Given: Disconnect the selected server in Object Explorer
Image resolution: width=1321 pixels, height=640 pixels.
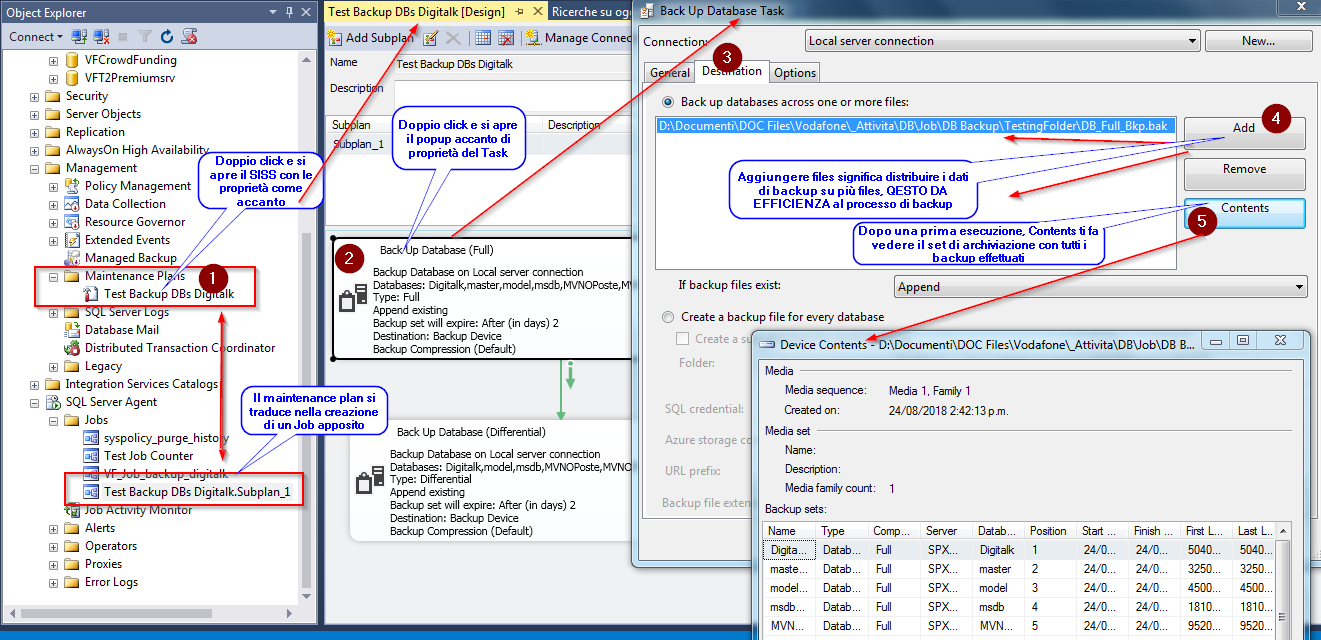Looking at the screenshot, I should (99, 36).
